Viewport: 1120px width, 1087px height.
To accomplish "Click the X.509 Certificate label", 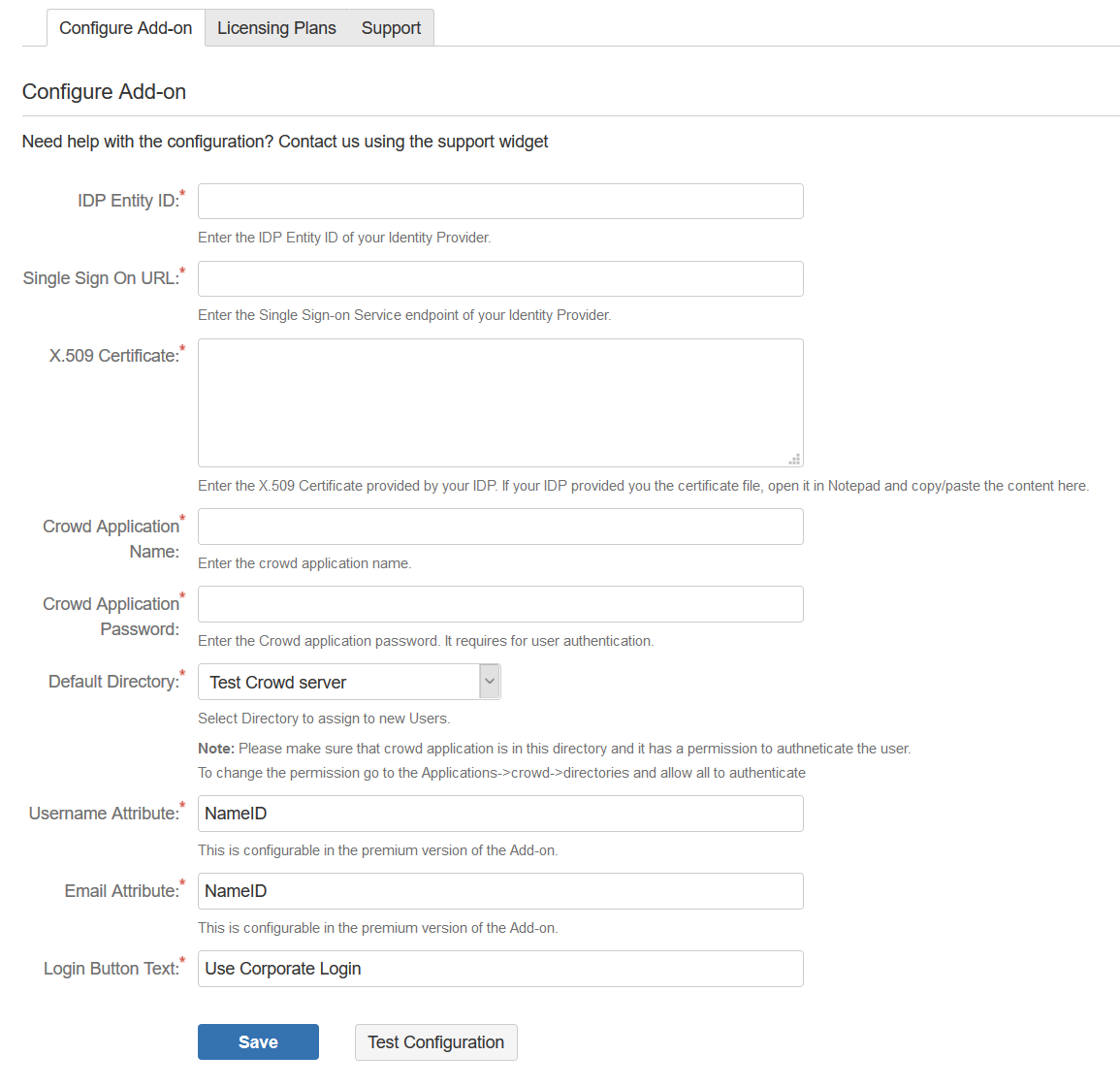I will 114,356.
